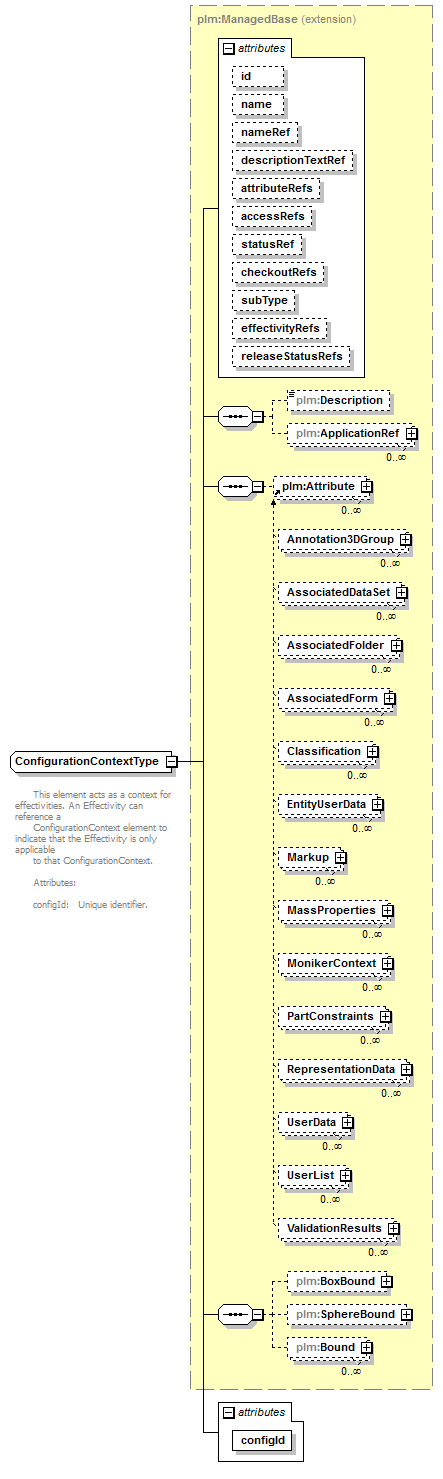Open the Markup element link
The image size is (443, 1479).
[308, 858]
